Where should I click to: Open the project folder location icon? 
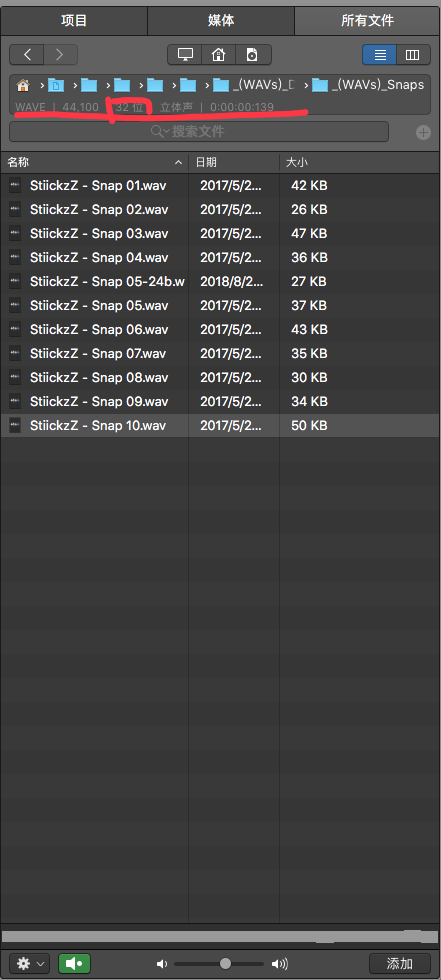[252, 54]
